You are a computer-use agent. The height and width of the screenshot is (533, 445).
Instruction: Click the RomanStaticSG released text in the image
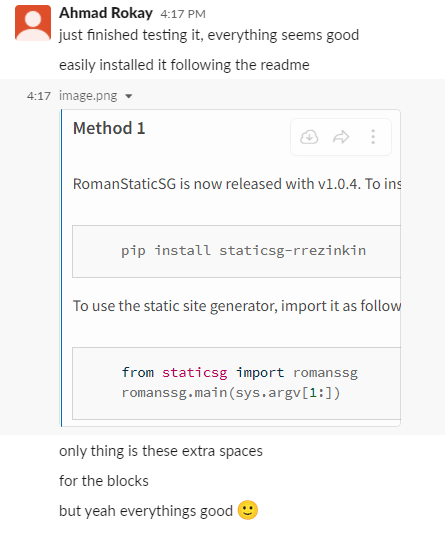click(x=237, y=184)
